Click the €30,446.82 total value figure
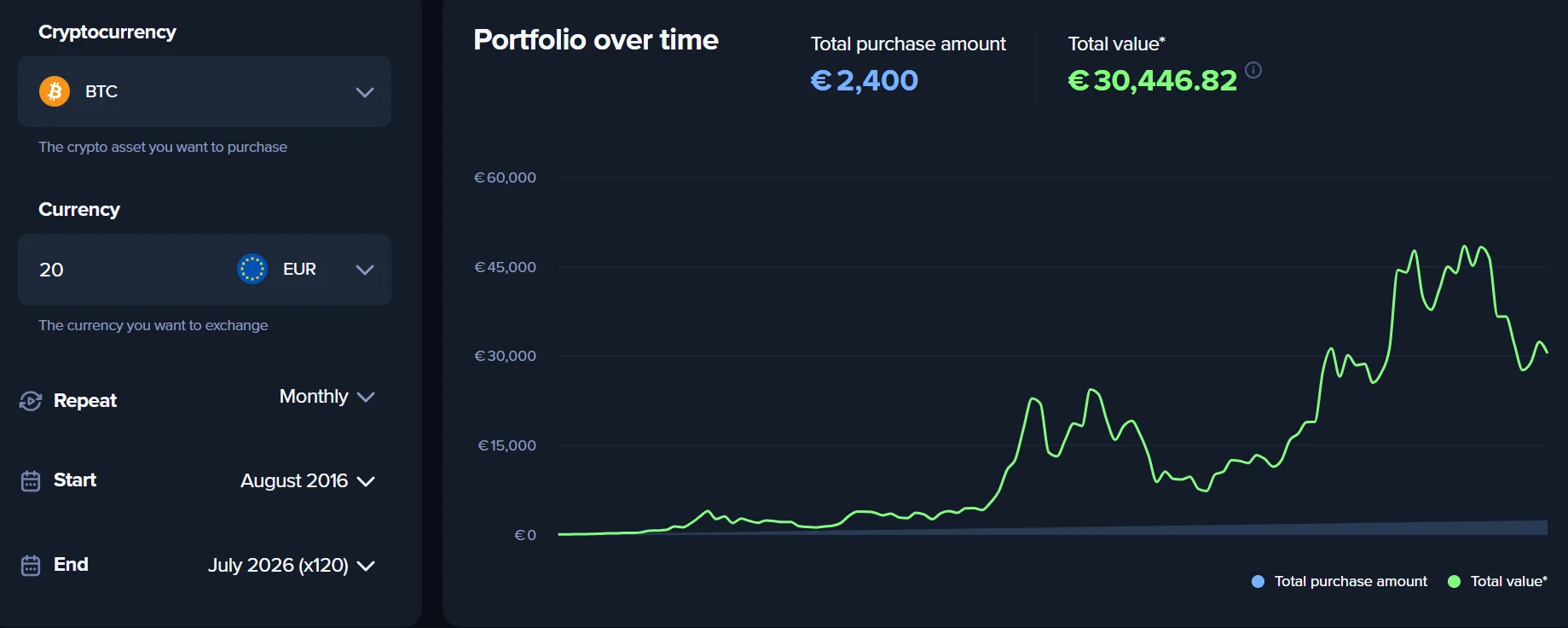The height and width of the screenshot is (628, 1568). 1152,80
